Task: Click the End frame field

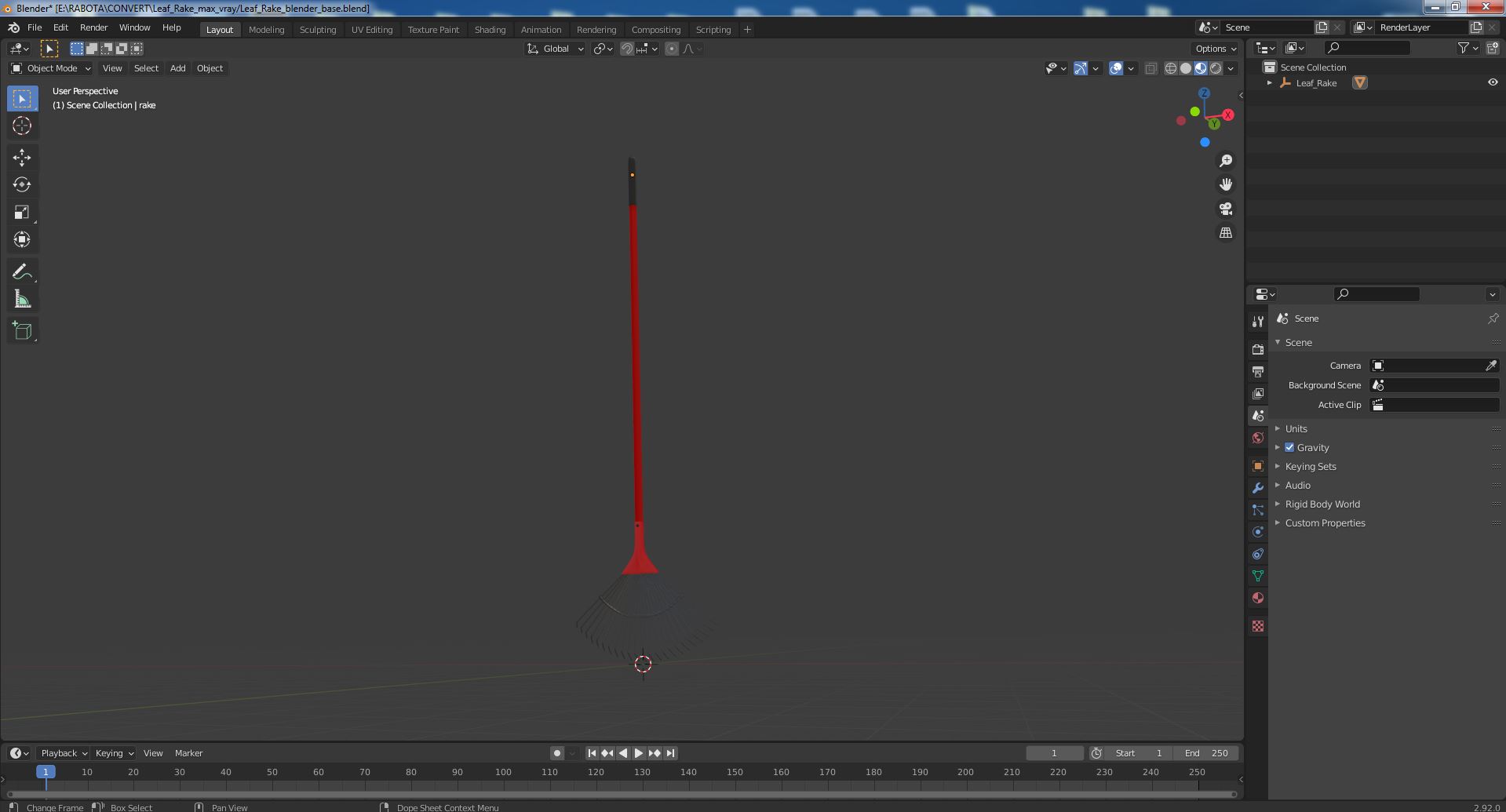Action: pos(1206,753)
